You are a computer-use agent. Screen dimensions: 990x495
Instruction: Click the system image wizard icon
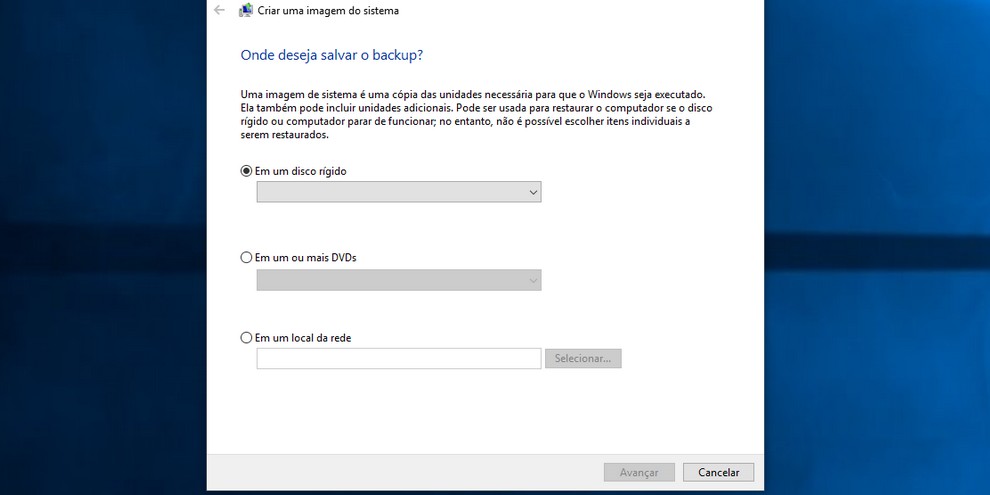(246, 11)
